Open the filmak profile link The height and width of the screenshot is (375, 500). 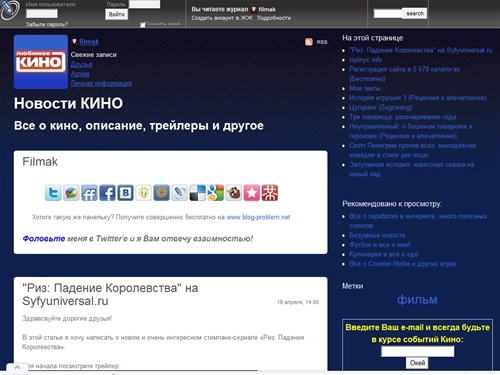[89, 42]
